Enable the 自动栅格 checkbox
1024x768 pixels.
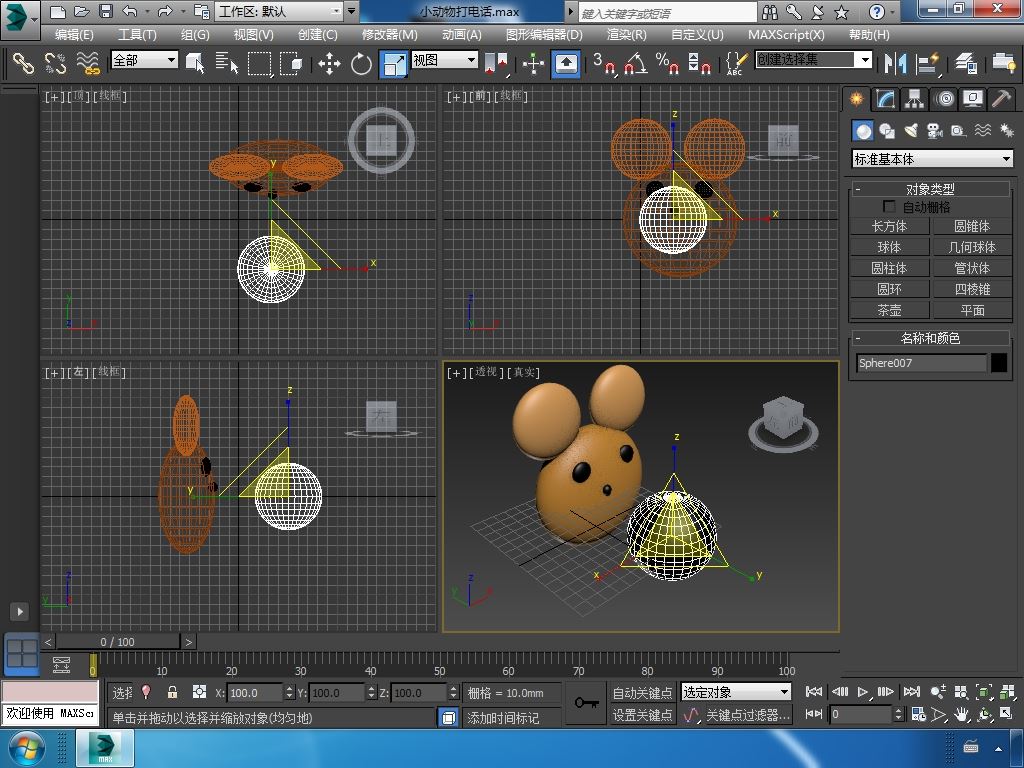point(889,206)
